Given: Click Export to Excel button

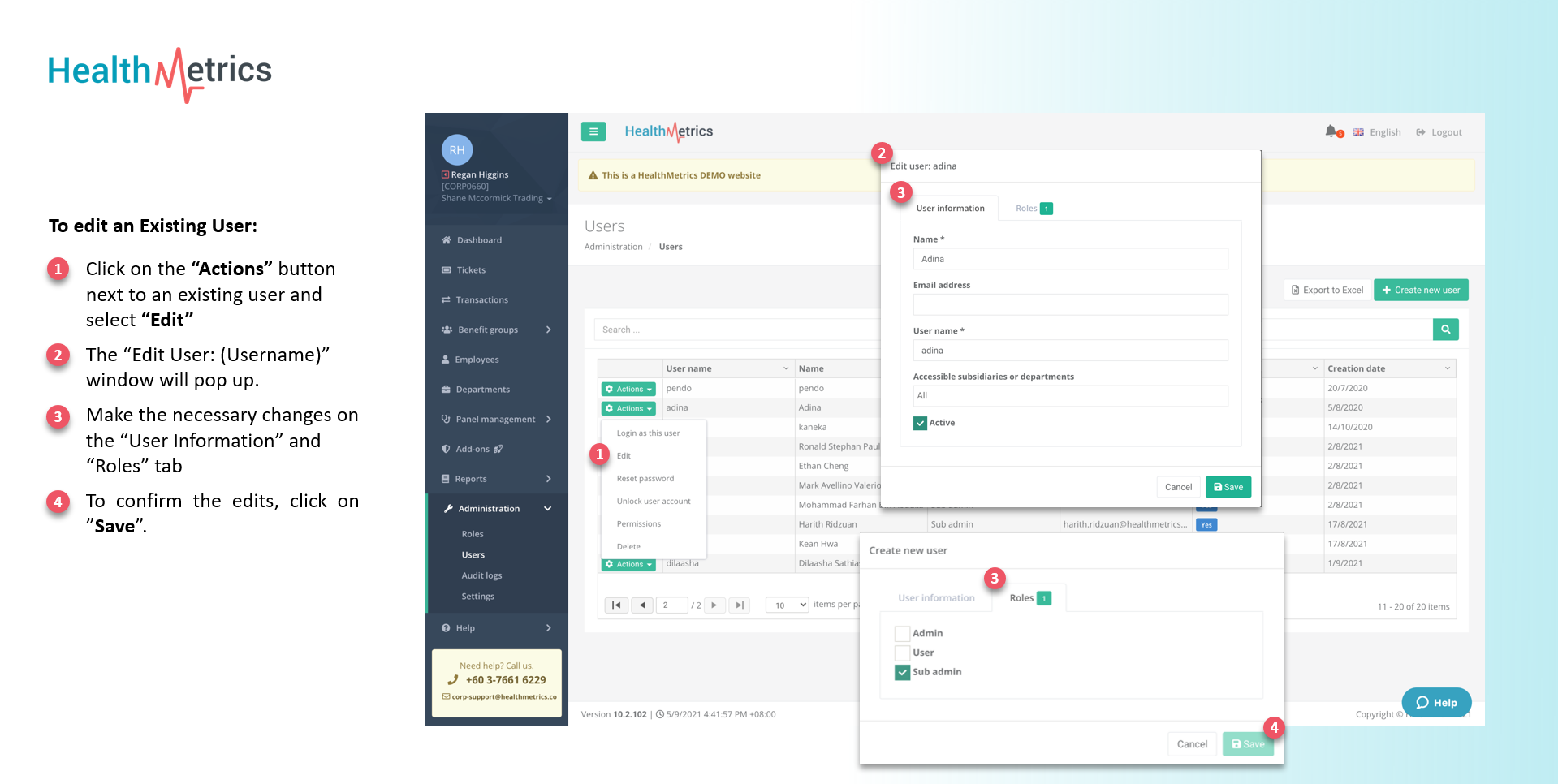Looking at the screenshot, I should [1327, 291].
